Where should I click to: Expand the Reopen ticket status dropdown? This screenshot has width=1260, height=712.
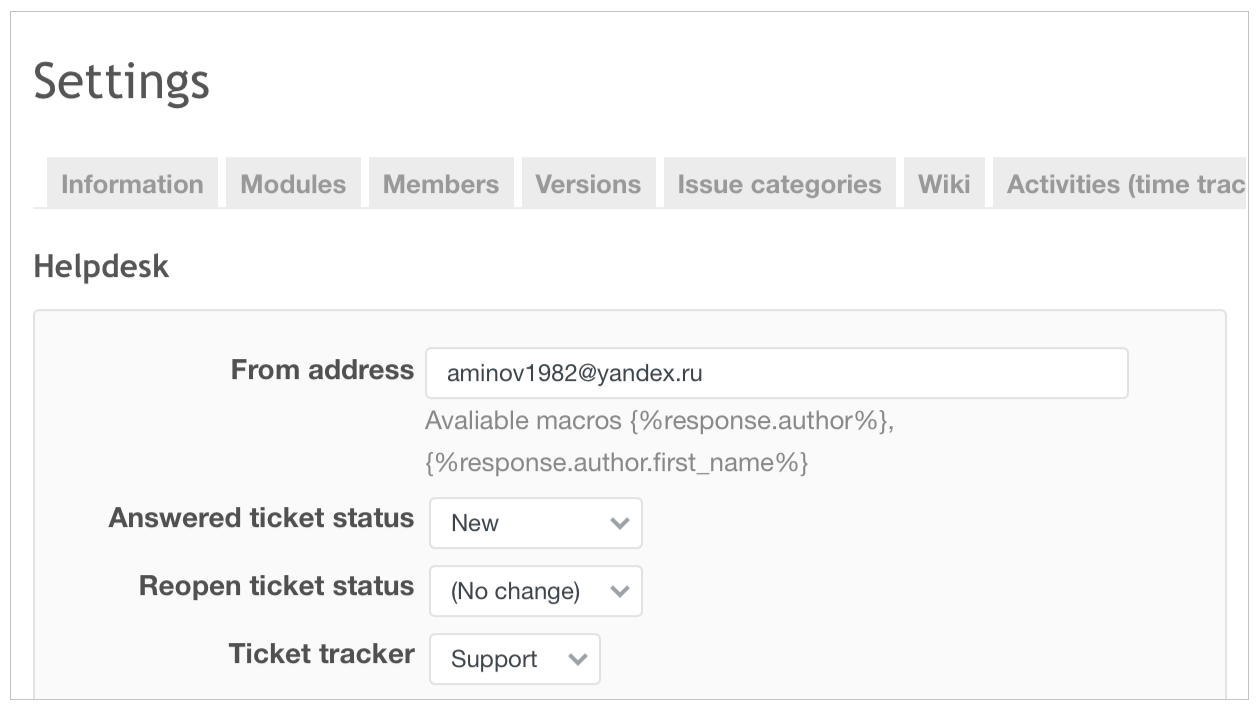point(535,590)
